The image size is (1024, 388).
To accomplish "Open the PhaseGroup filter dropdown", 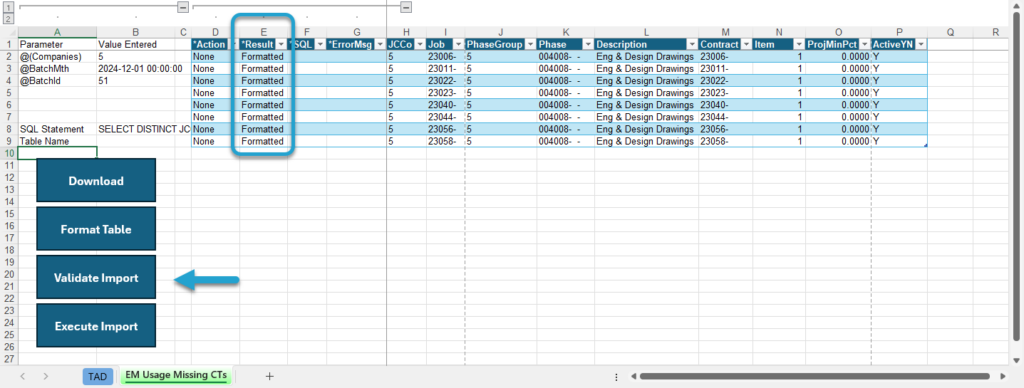I will pos(530,44).
